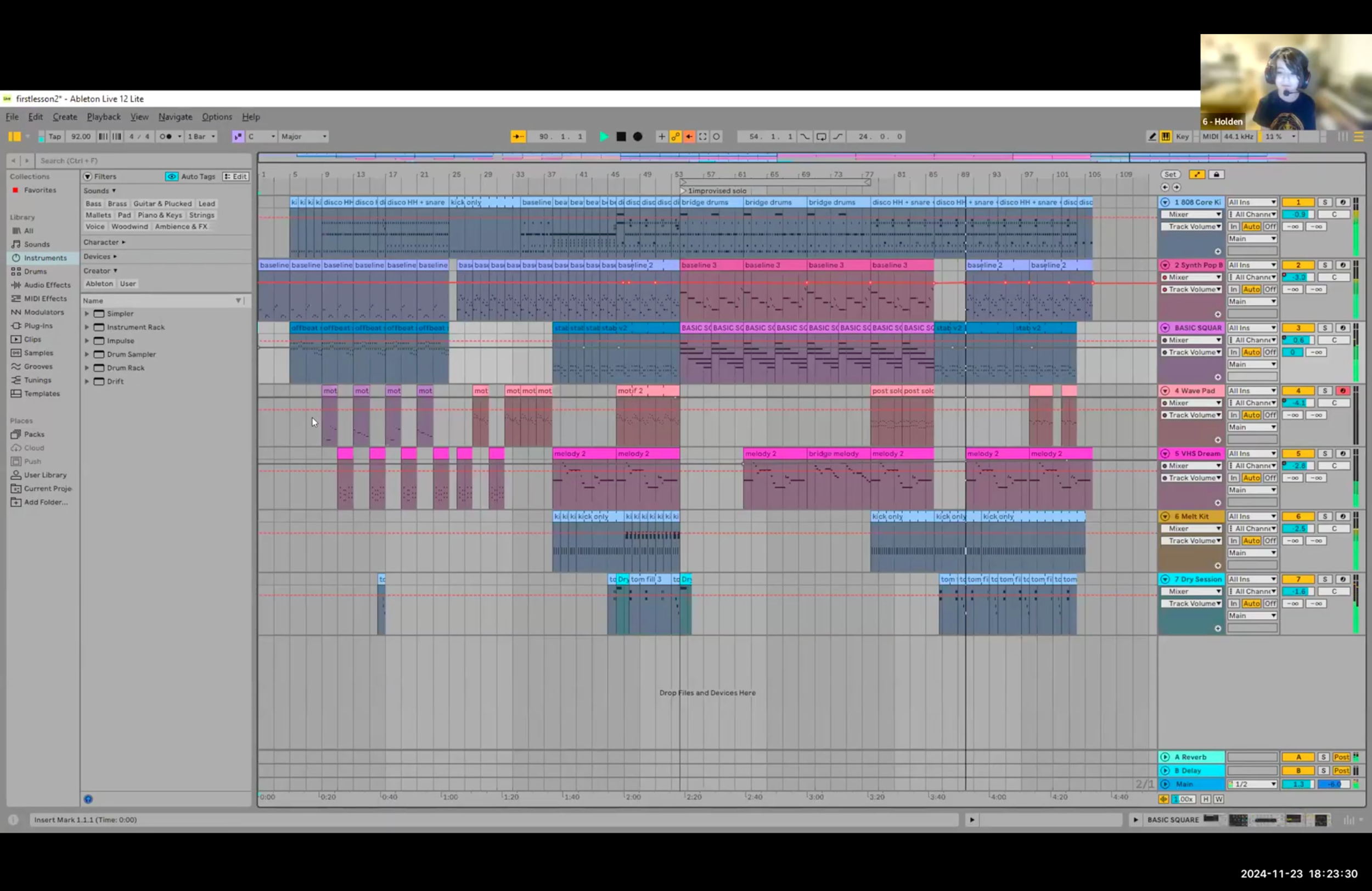
Task: Click the Arrangement Record circle button
Action: coord(638,137)
